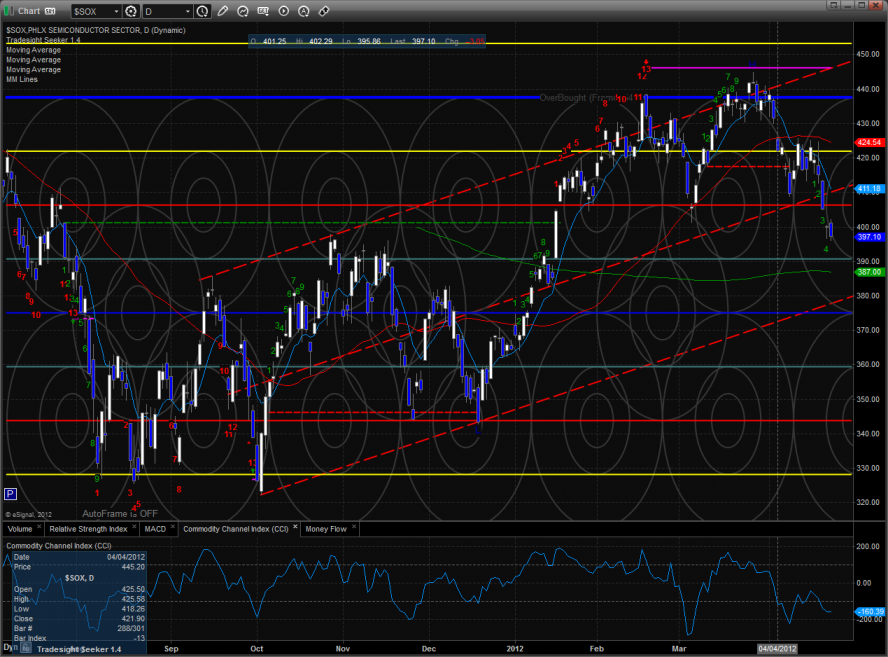Click the symbol settings gear icon
The image size is (888, 657).
(x=130, y=11)
